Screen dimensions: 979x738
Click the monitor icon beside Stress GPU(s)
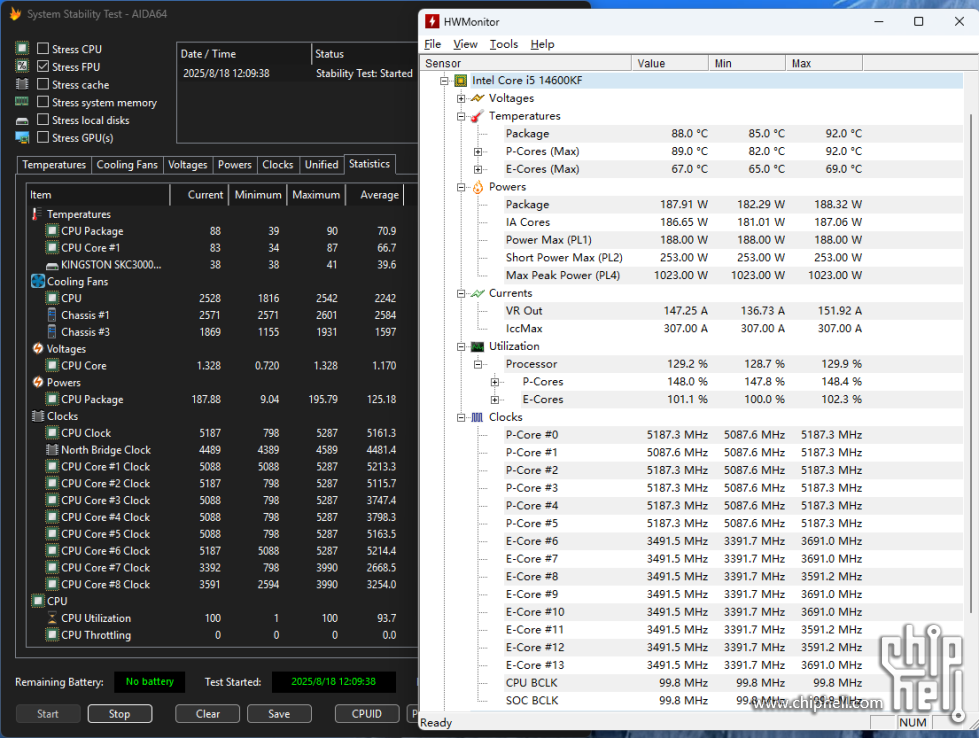coord(22,138)
